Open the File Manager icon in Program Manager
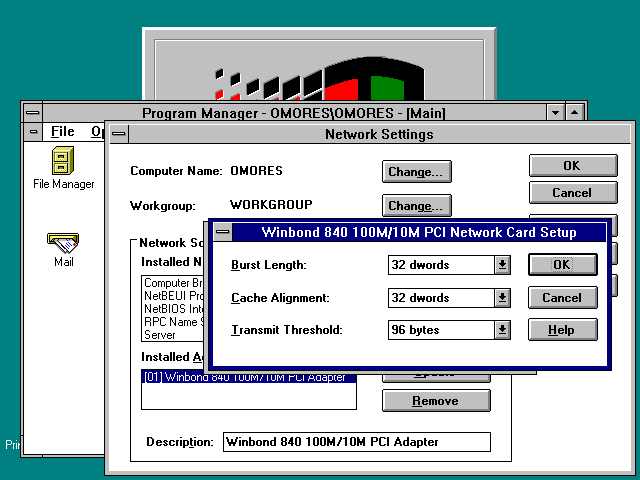Image resolution: width=640 pixels, height=480 pixels. 63,167
